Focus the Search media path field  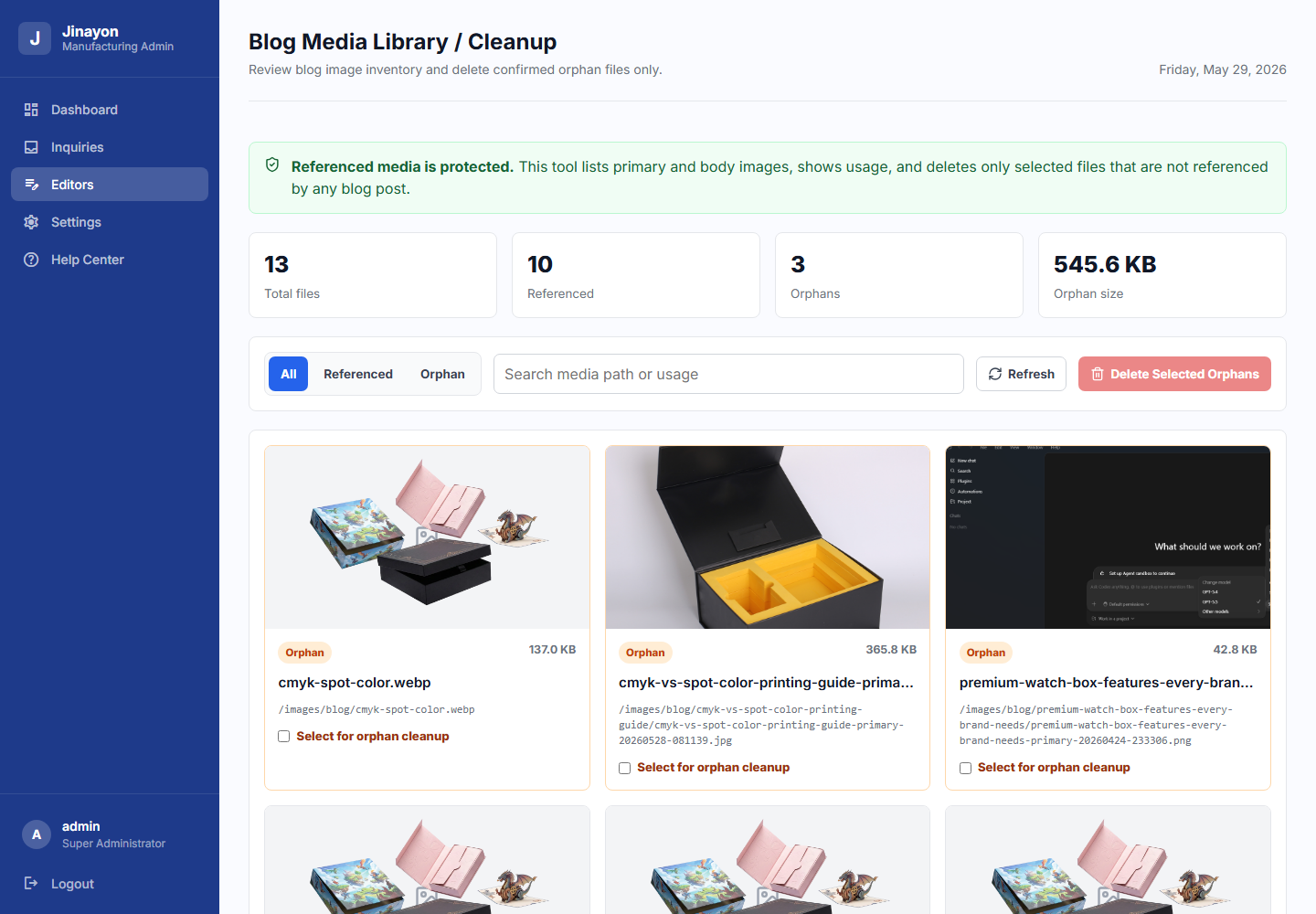(728, 374)
